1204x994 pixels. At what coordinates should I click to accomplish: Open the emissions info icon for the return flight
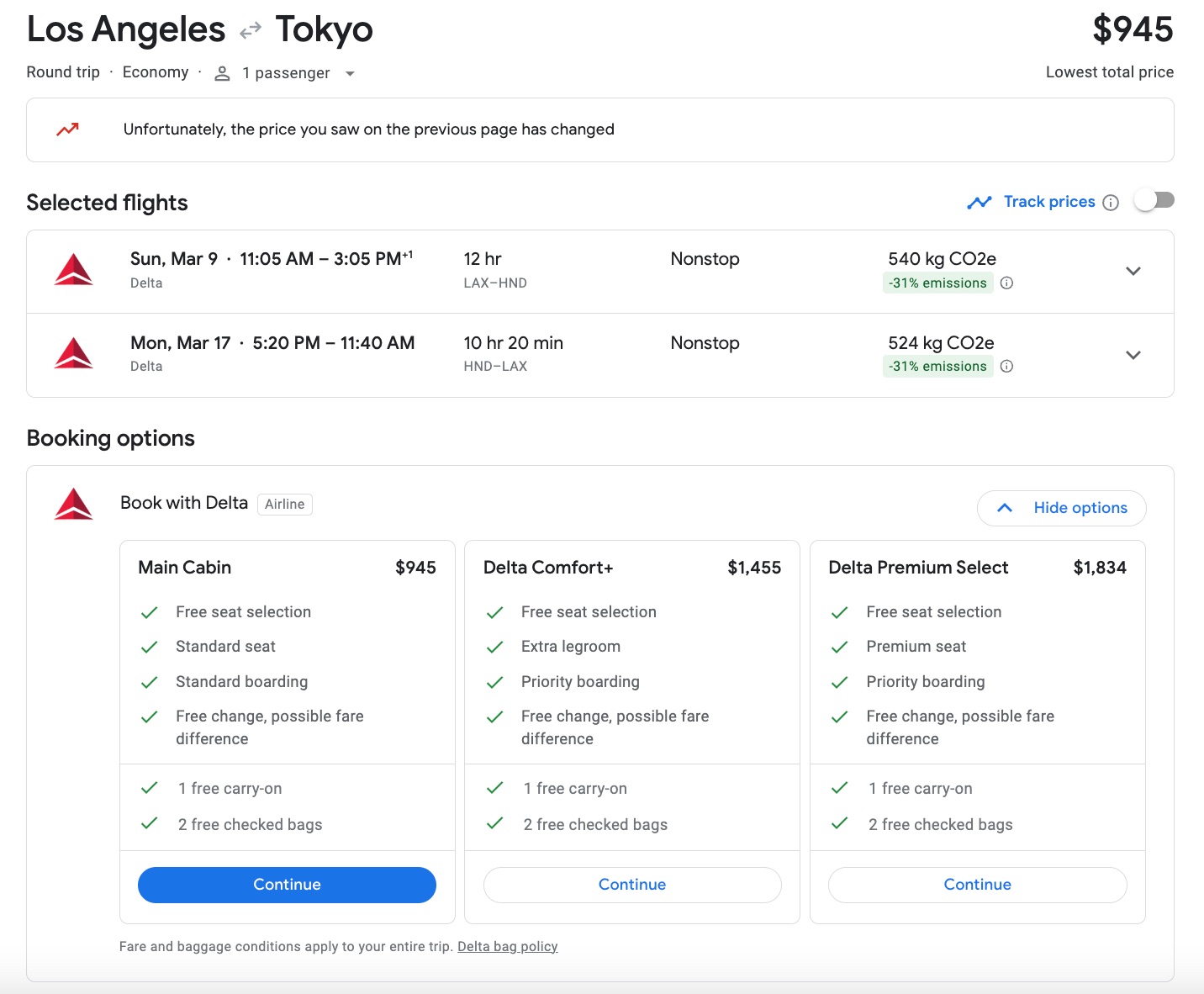tap(1006, 366)
